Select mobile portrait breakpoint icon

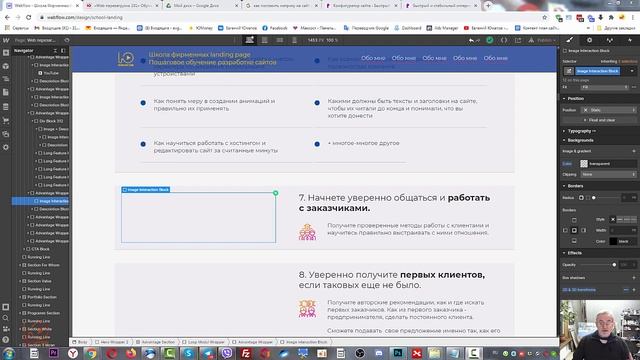(294, 40)
